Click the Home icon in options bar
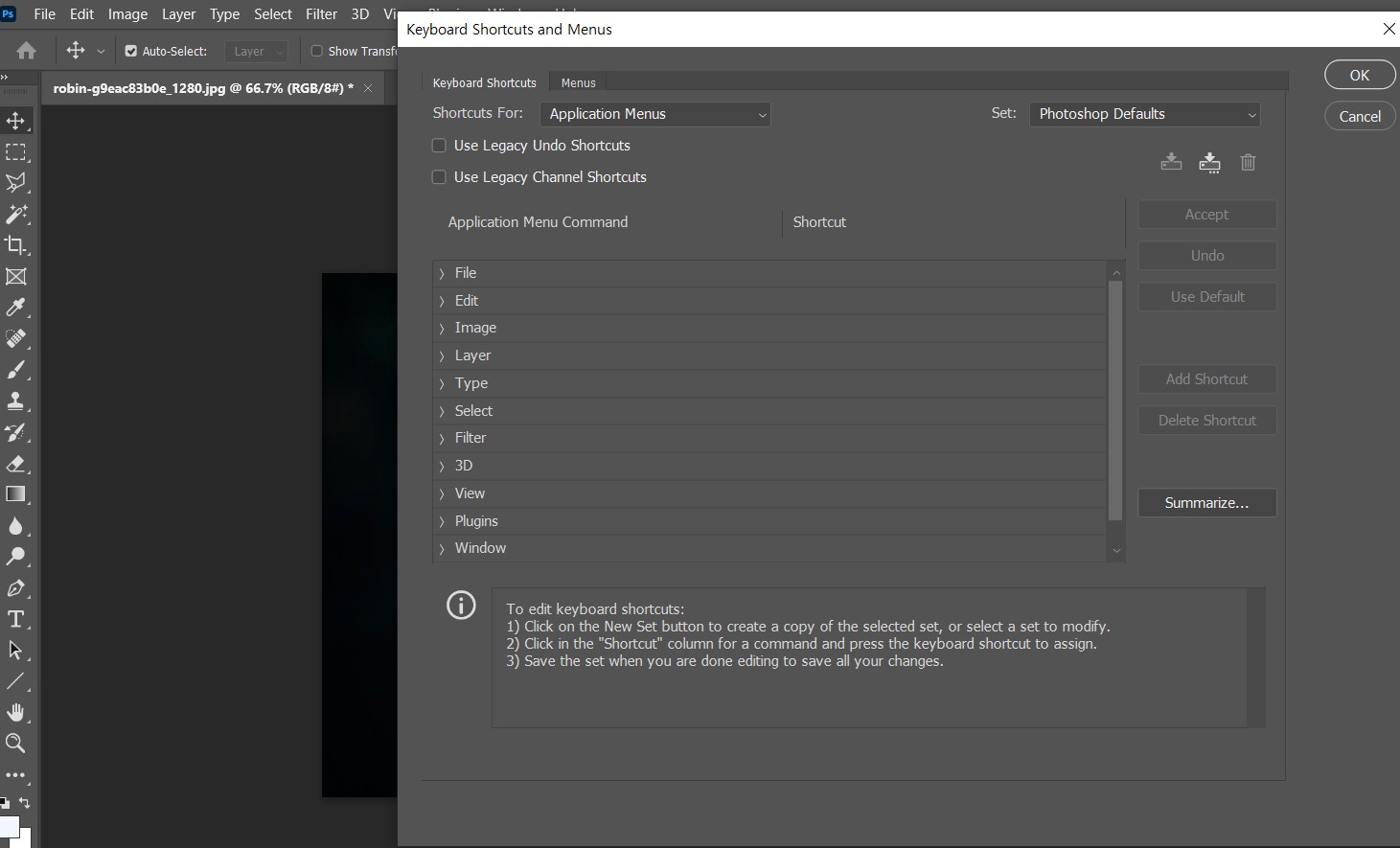Screen dimensions: 1400x848 click(27, 51)
